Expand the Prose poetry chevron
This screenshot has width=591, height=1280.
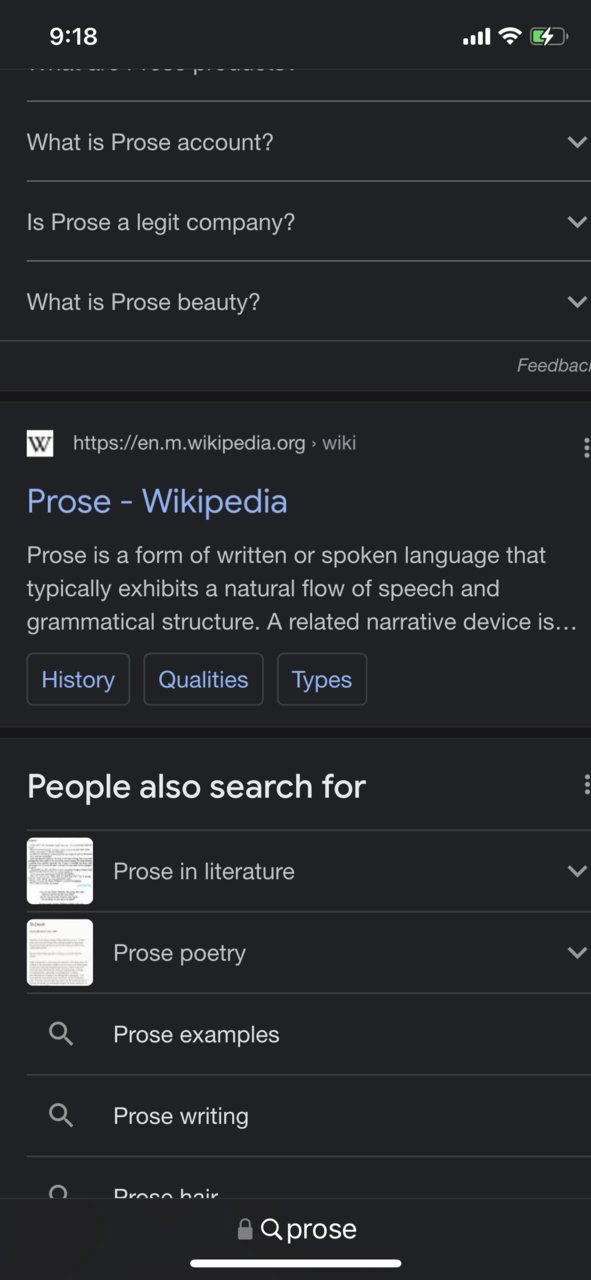coord(577,953)
